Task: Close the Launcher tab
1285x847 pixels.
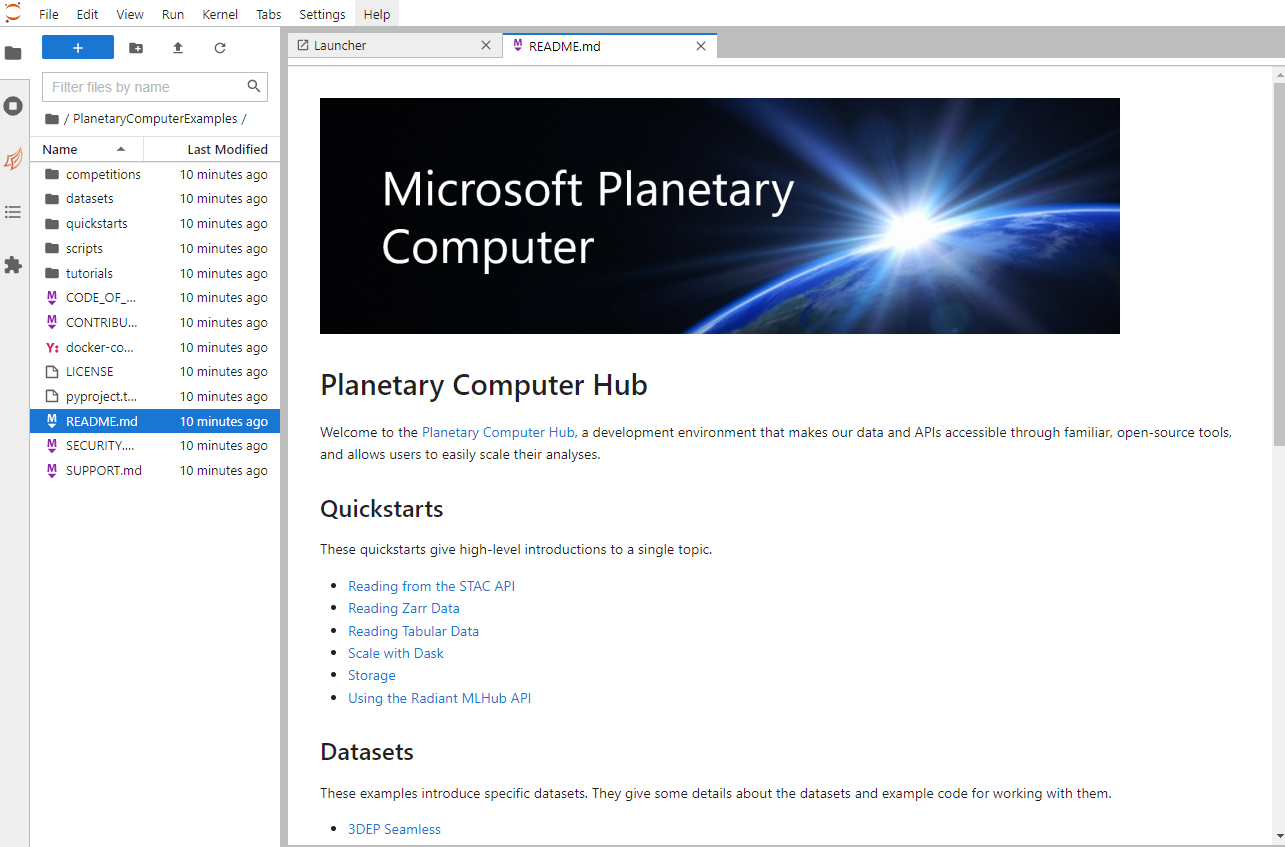Action: click(486, 45)
